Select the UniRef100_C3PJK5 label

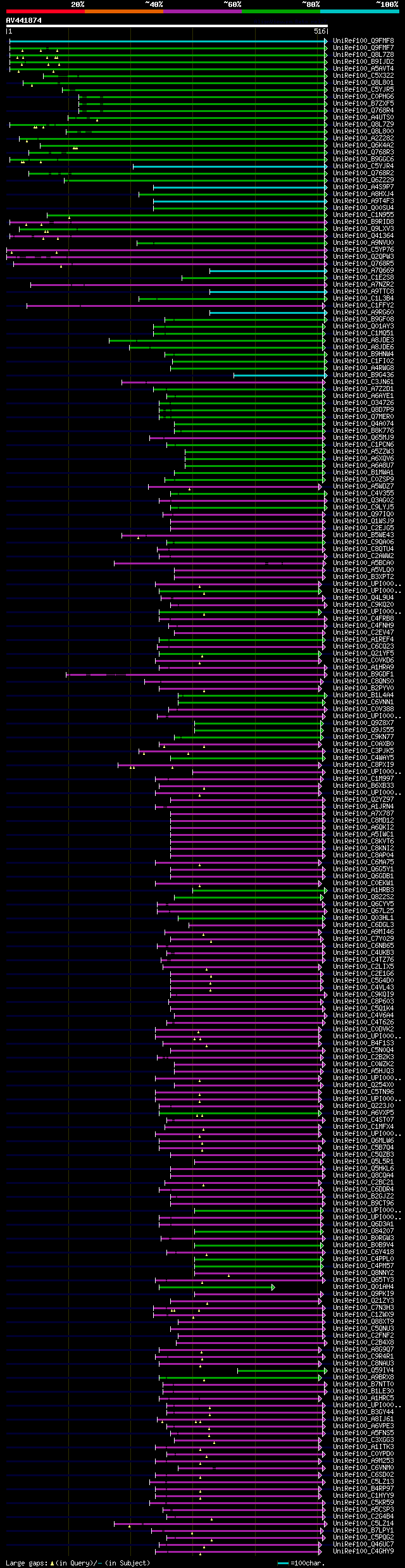363,751
